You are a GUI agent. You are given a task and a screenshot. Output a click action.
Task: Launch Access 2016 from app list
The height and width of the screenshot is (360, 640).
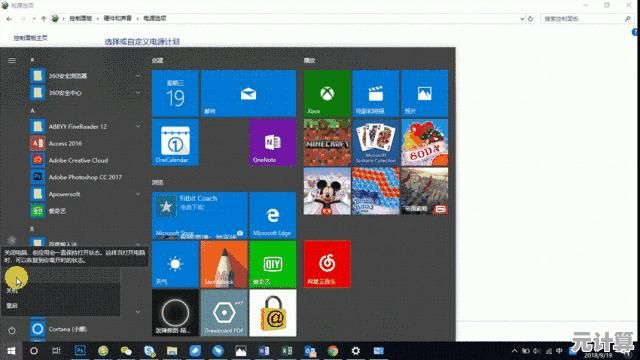coord(86,143)
